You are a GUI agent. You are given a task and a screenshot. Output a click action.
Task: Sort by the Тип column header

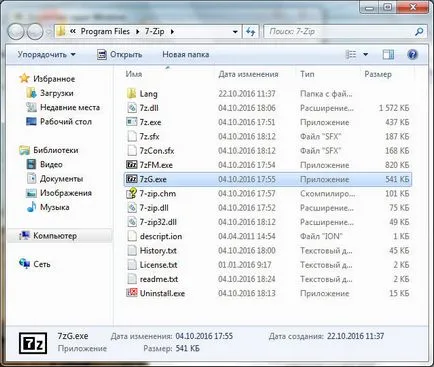pos(307,74)
